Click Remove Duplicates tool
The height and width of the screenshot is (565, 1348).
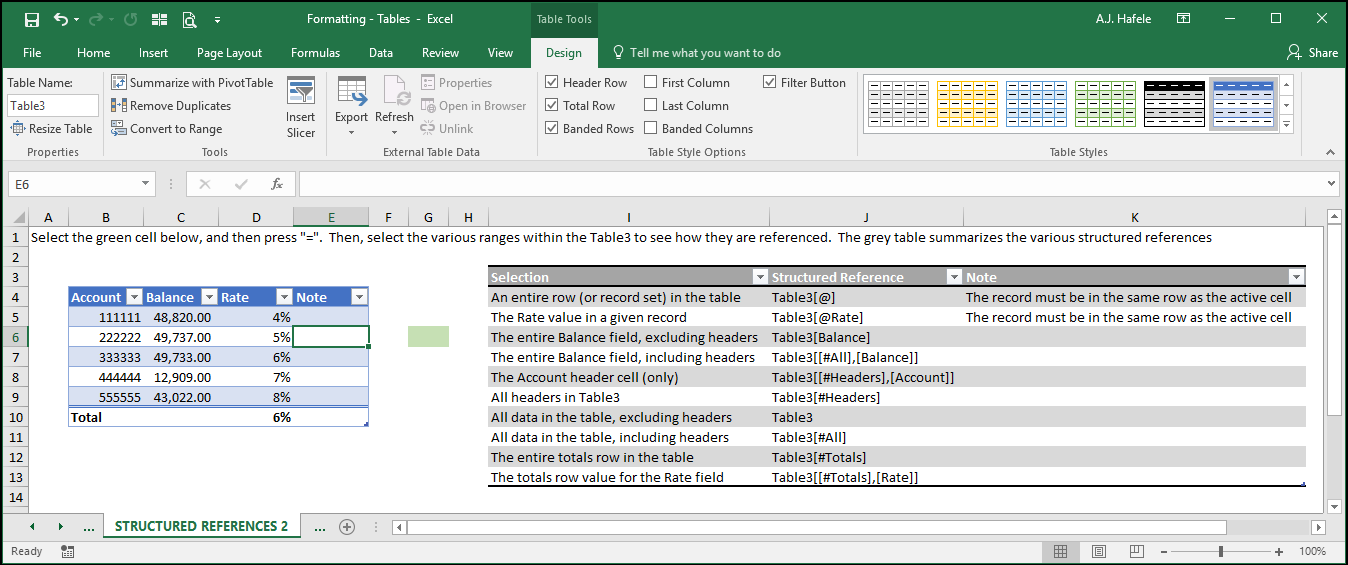(171, 106)
